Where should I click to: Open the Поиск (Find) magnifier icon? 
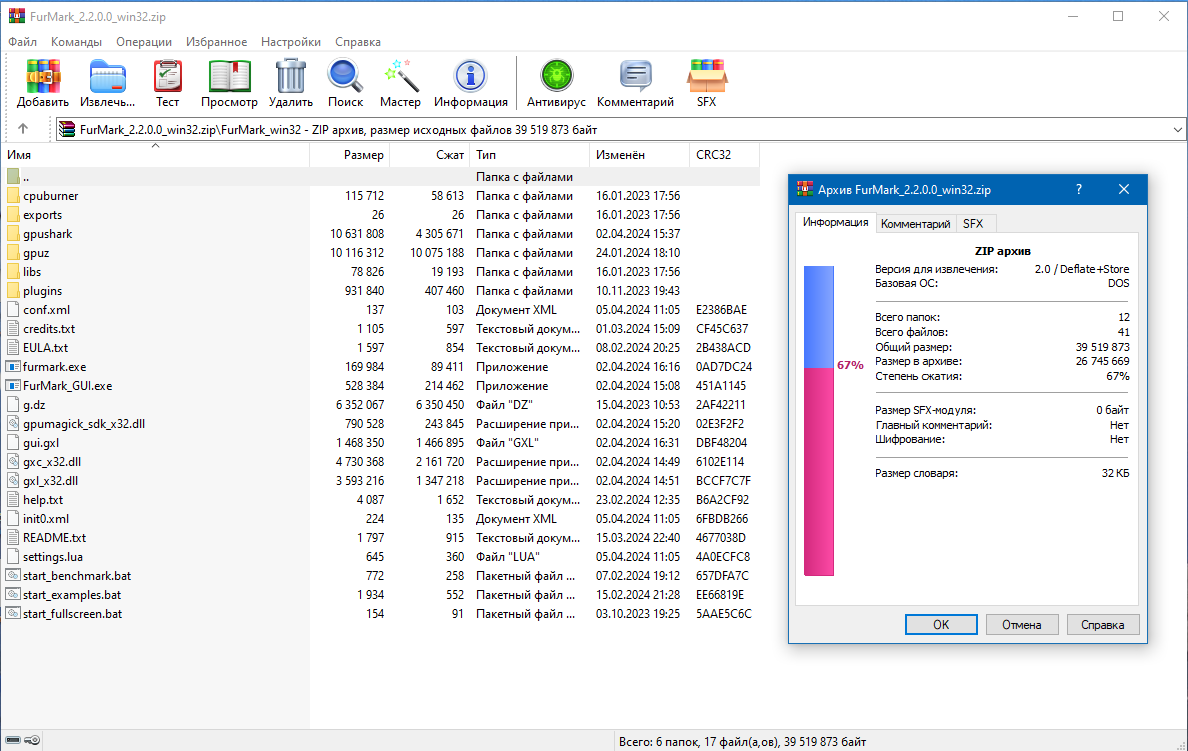point(345,77)
